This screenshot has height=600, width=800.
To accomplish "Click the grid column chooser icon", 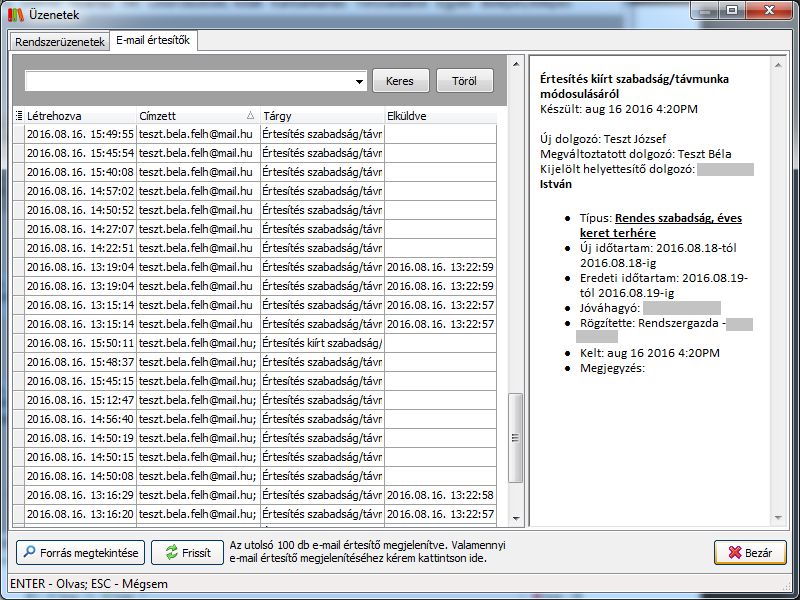I will 19,116.
